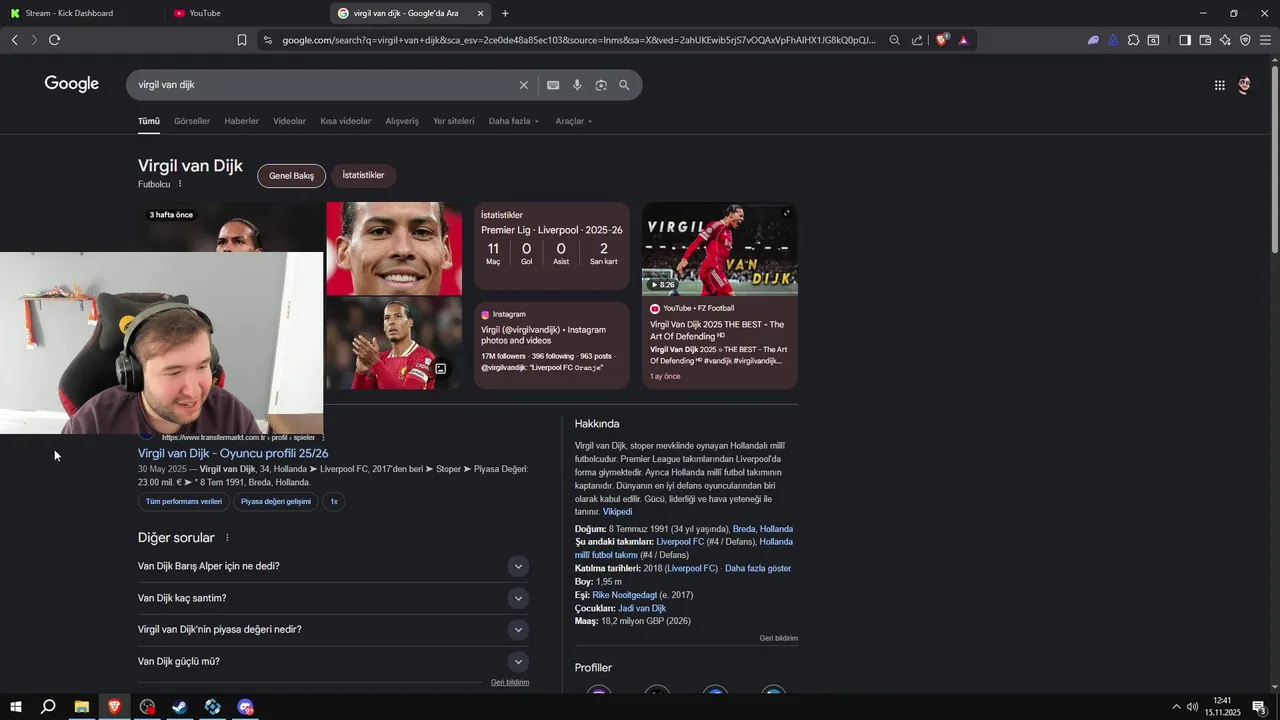Image resolution: width=1280 pixels, height=720 pixels.
Task: Click 'Daha fazla göster' in Hakkında panel
Action: [758, 568]
